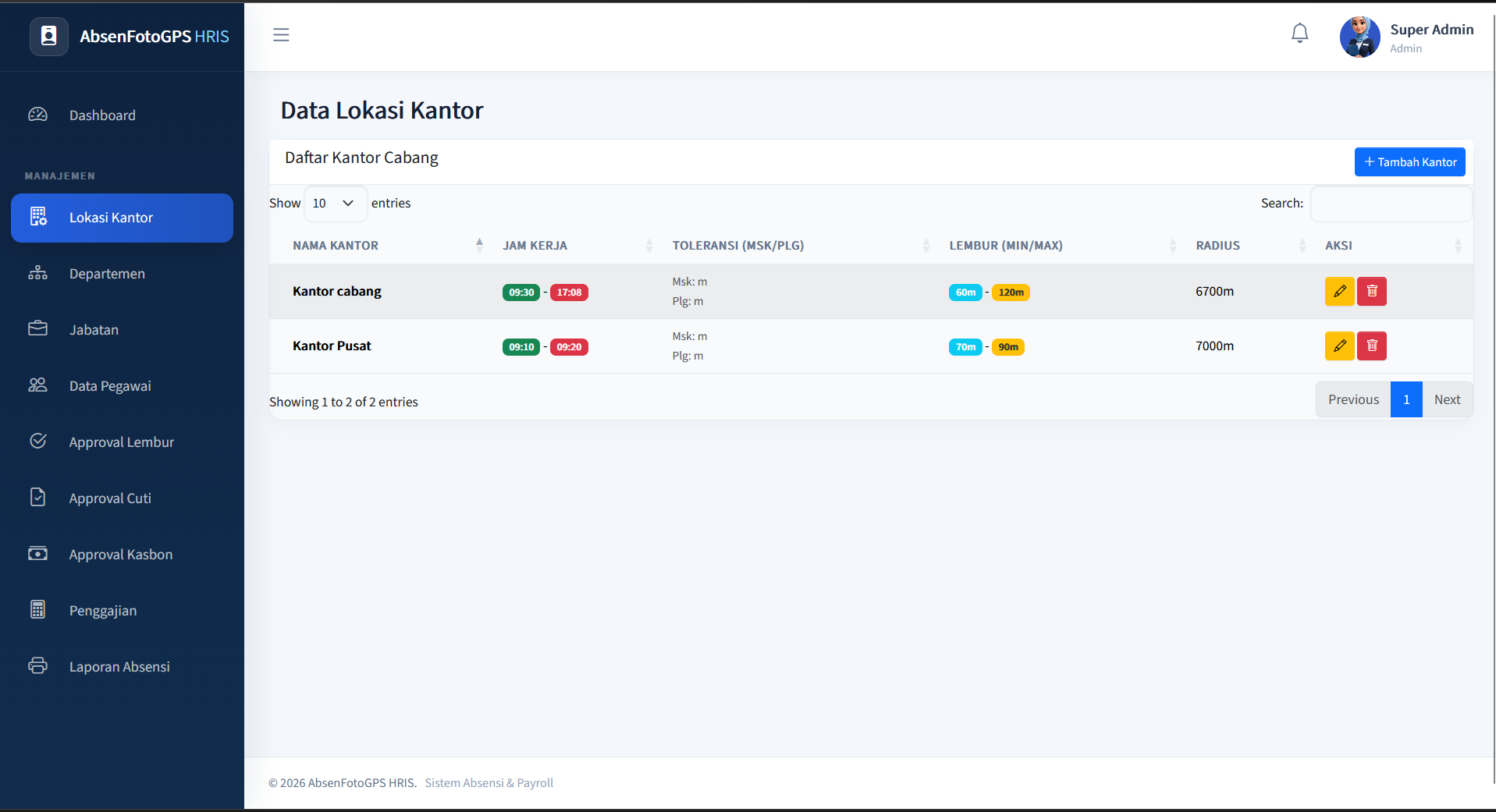This screenshot has height=812, width=1496.
Task: Click the Super Admin profile name
Action: coord(1431,30)
